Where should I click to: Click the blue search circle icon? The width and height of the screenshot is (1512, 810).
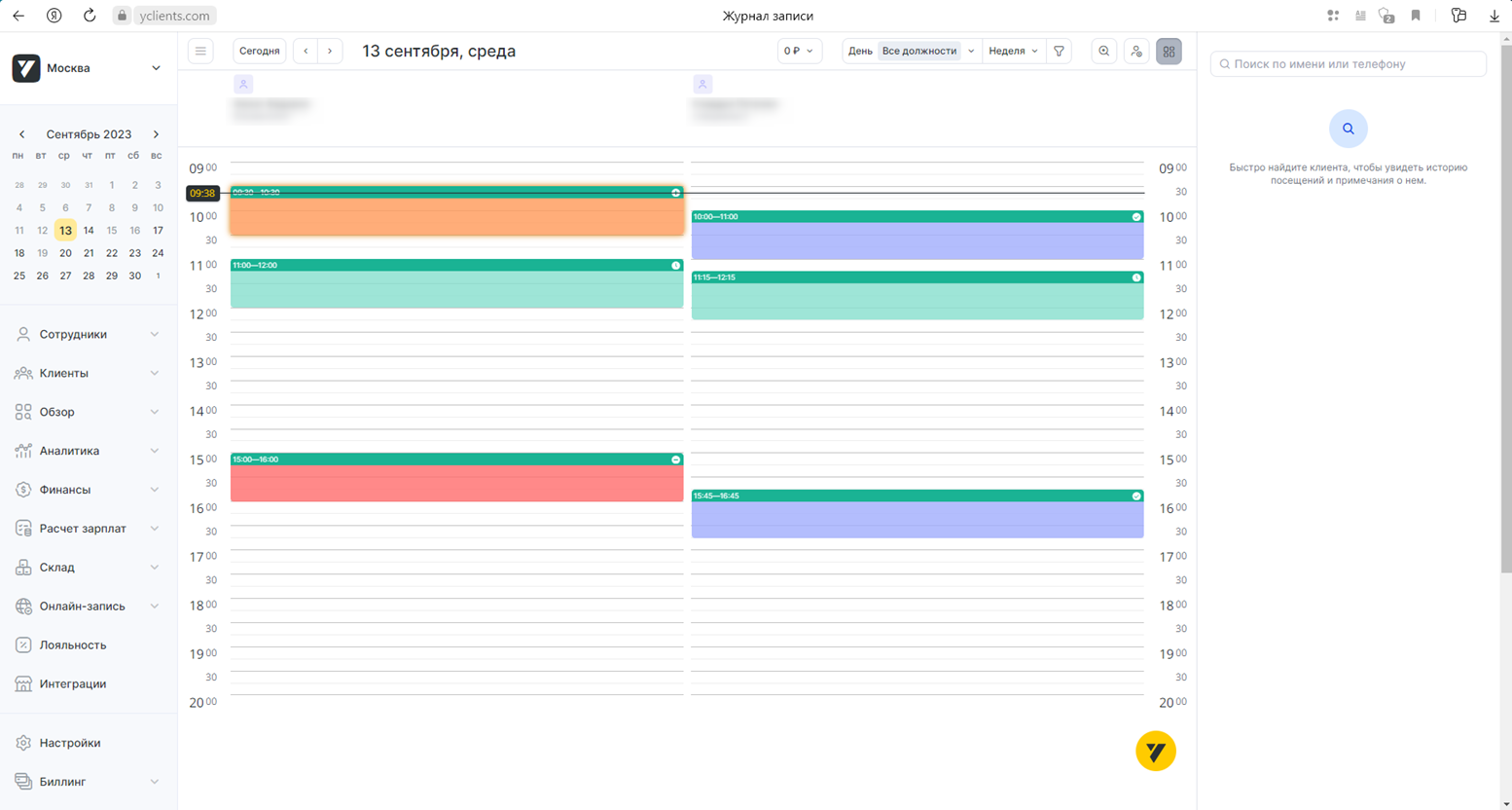(x=1348, y=129)
